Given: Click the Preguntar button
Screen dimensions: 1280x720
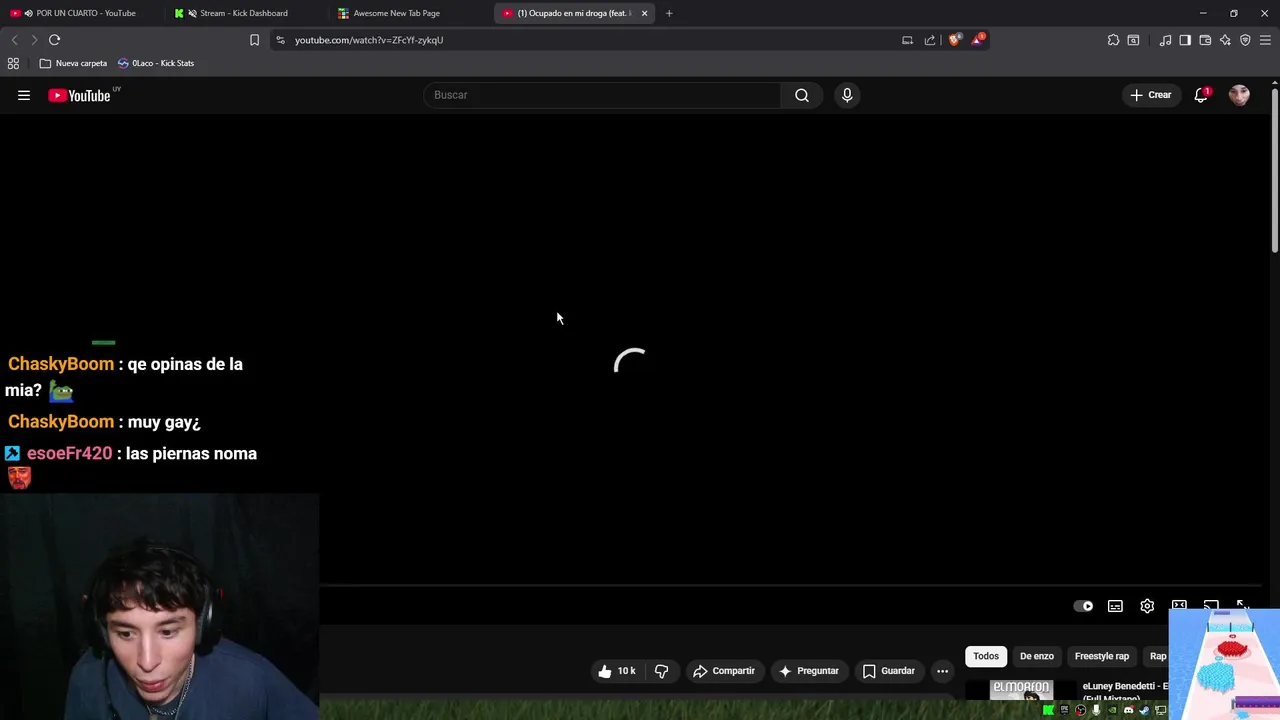Looking at the screenshot, I should coord(809,671).
